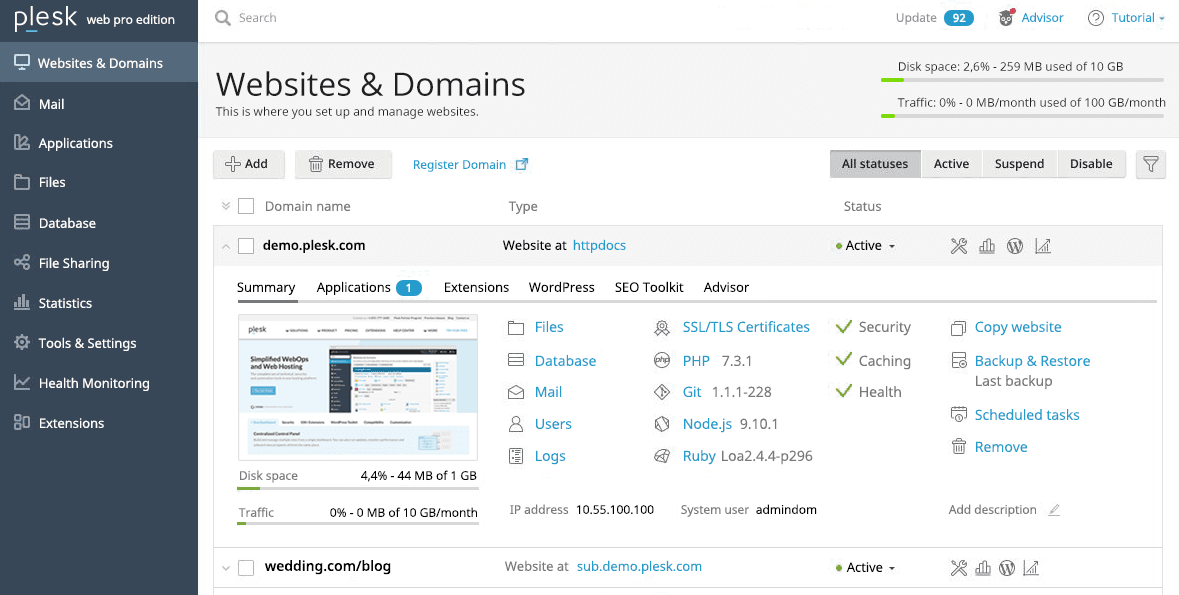Check the wedding.com/blog checkbox
Image resolution: width=1179 pixels, height=595 pixels.
point(246,568)
